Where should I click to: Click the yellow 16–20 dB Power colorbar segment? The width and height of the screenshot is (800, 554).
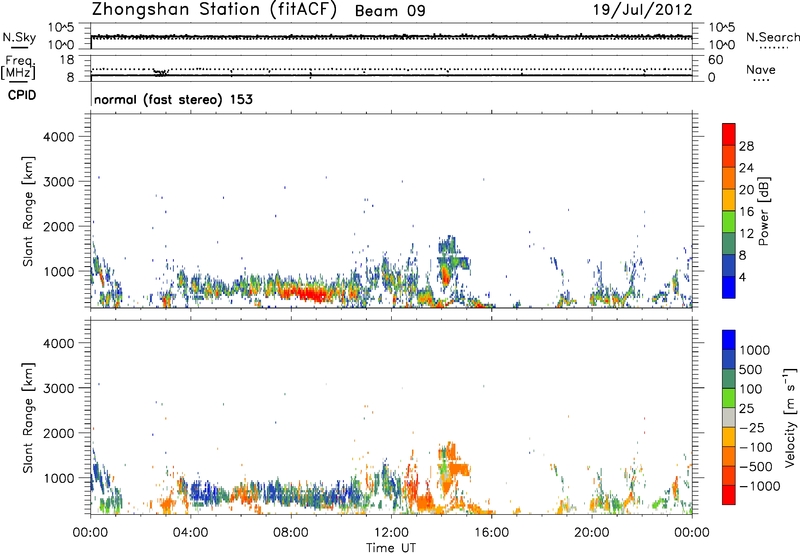(729, 200)
